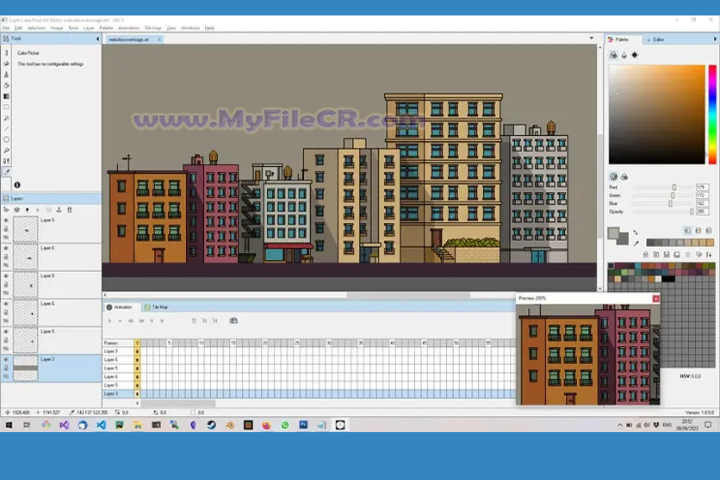Switch to the Editor tab
This screenshot has width=720, height=480.
click(x=655, y=40)
